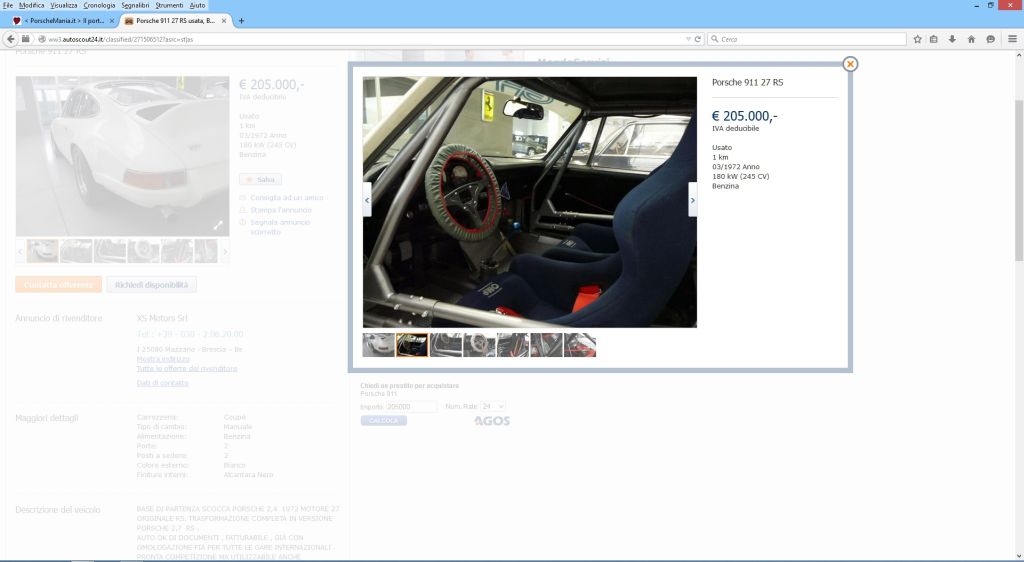Image resolution: width=1024 pixels, height=562 pixels.
Task: Close the PorscheMania.it tab
Action: (x=112, y=21)
